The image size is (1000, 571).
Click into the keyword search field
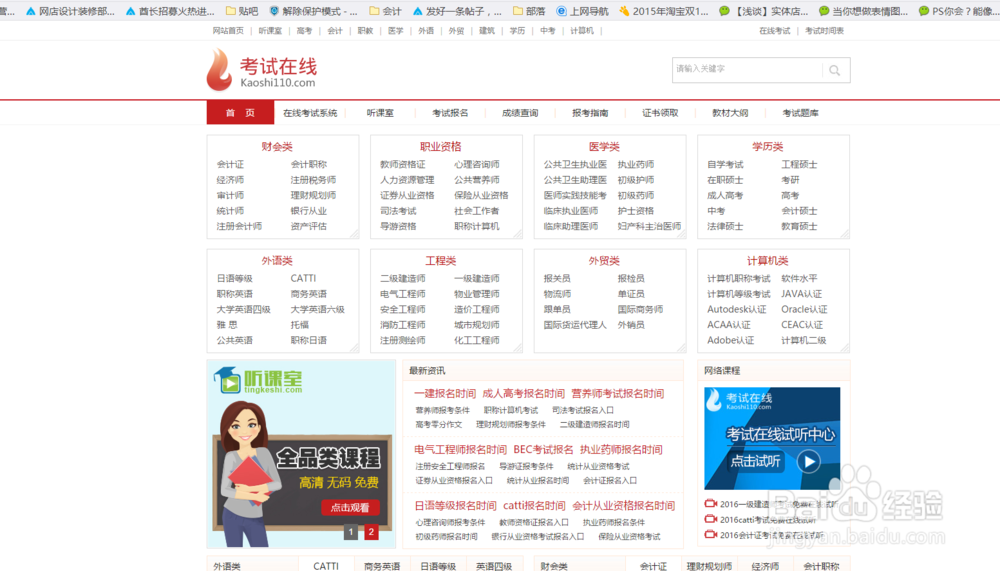coord(747,70)
